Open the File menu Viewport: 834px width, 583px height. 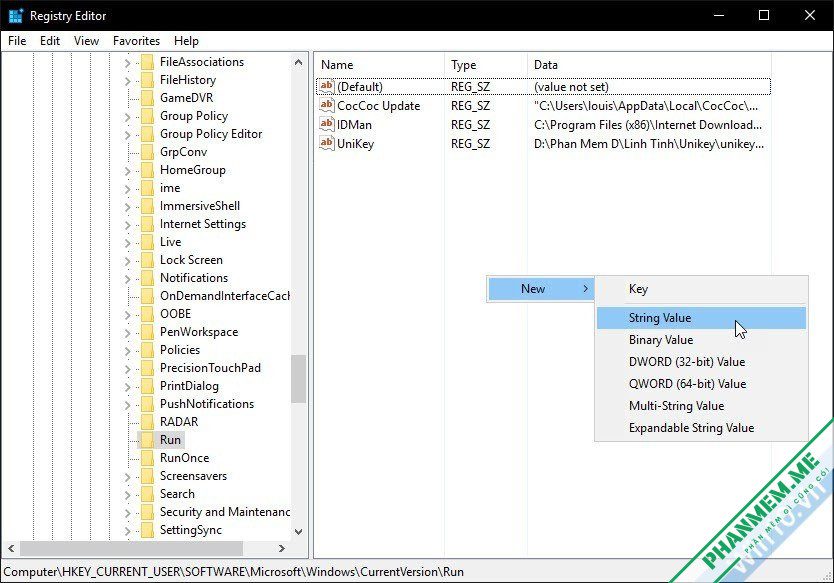(x=17, y=41)
